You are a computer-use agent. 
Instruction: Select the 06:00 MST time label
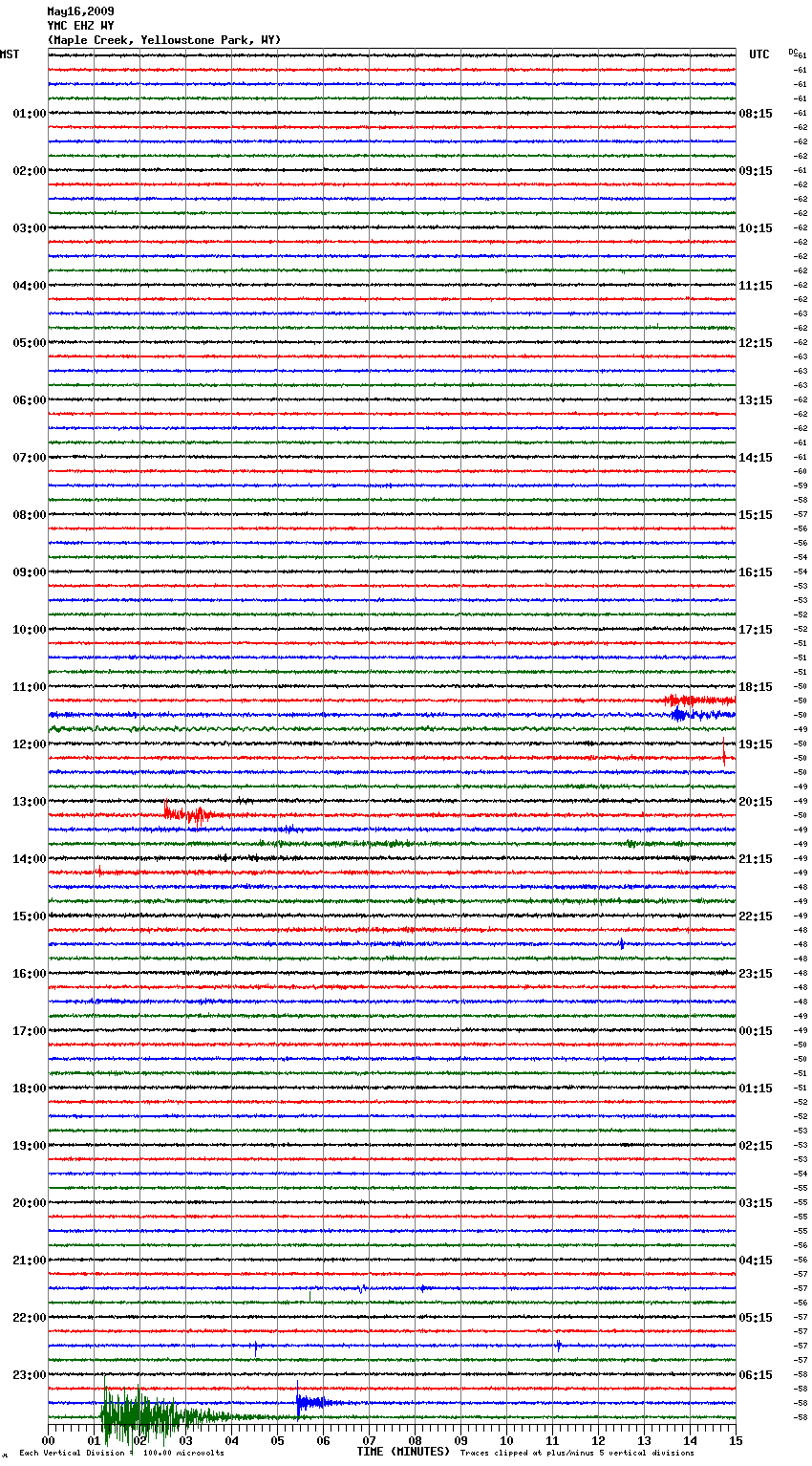(30, 400)
